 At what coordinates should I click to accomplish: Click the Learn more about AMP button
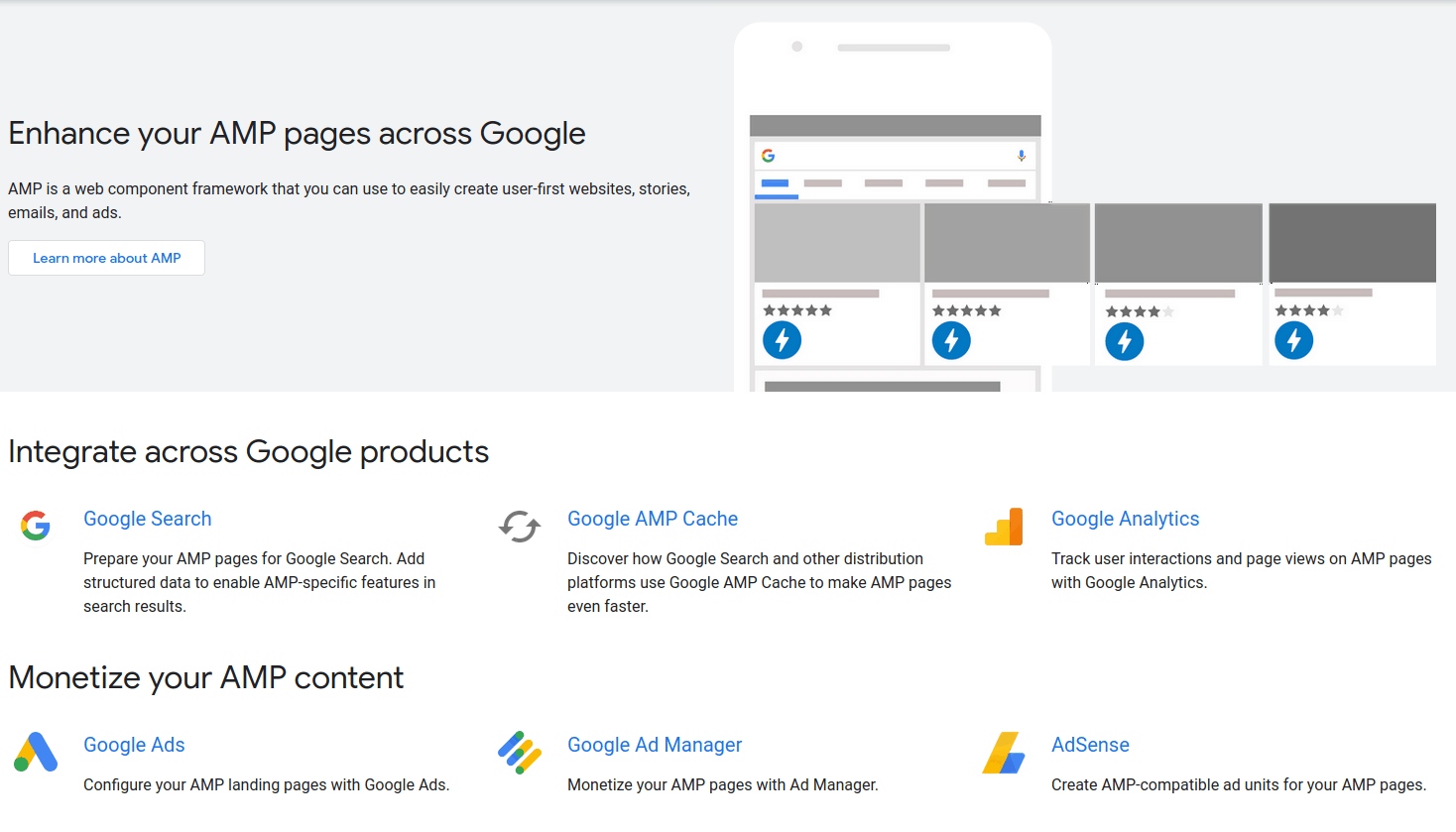click(x=106, y=258)
